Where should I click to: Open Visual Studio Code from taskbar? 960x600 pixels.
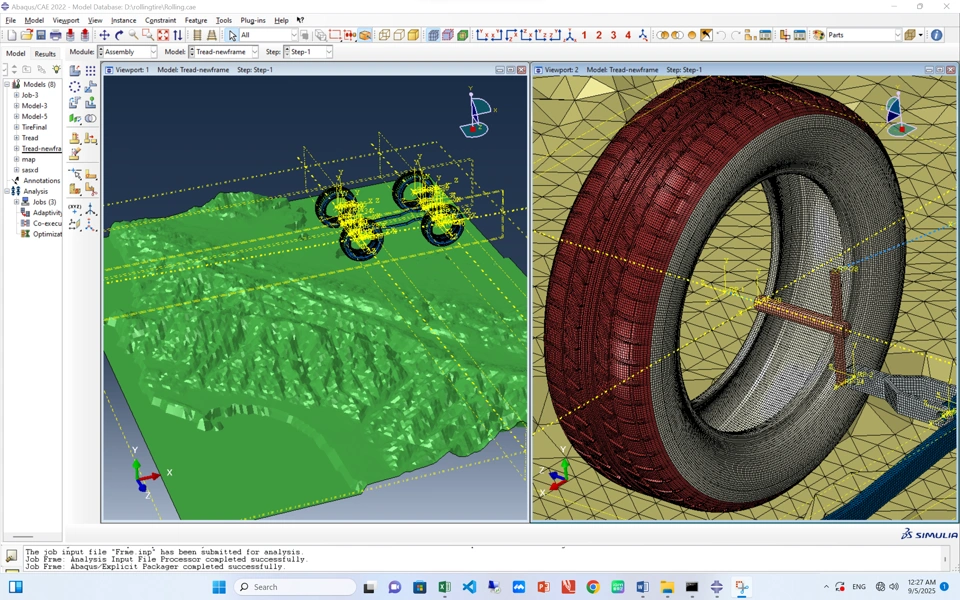click(x=469, y=587)
